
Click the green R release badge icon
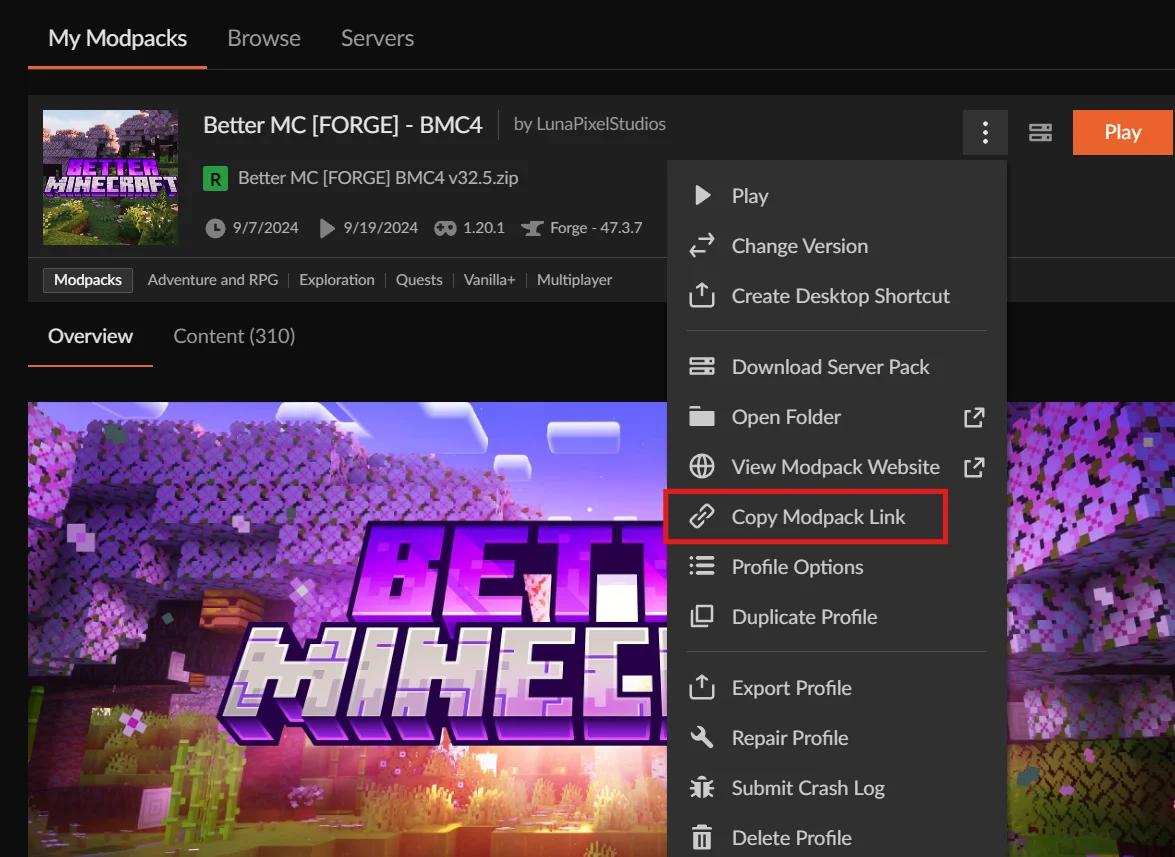215,178
